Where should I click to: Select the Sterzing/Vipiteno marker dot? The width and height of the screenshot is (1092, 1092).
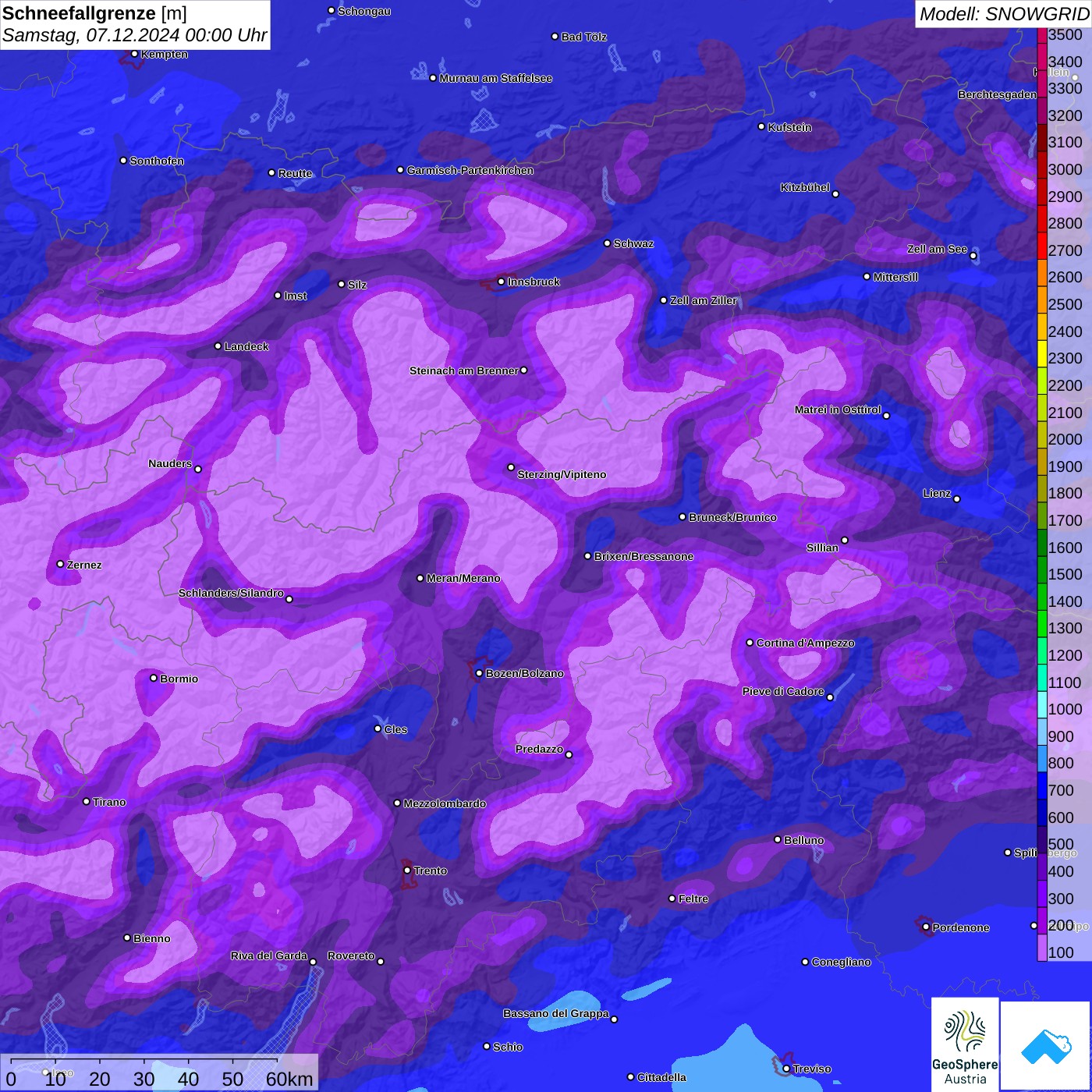click(512, 467)
